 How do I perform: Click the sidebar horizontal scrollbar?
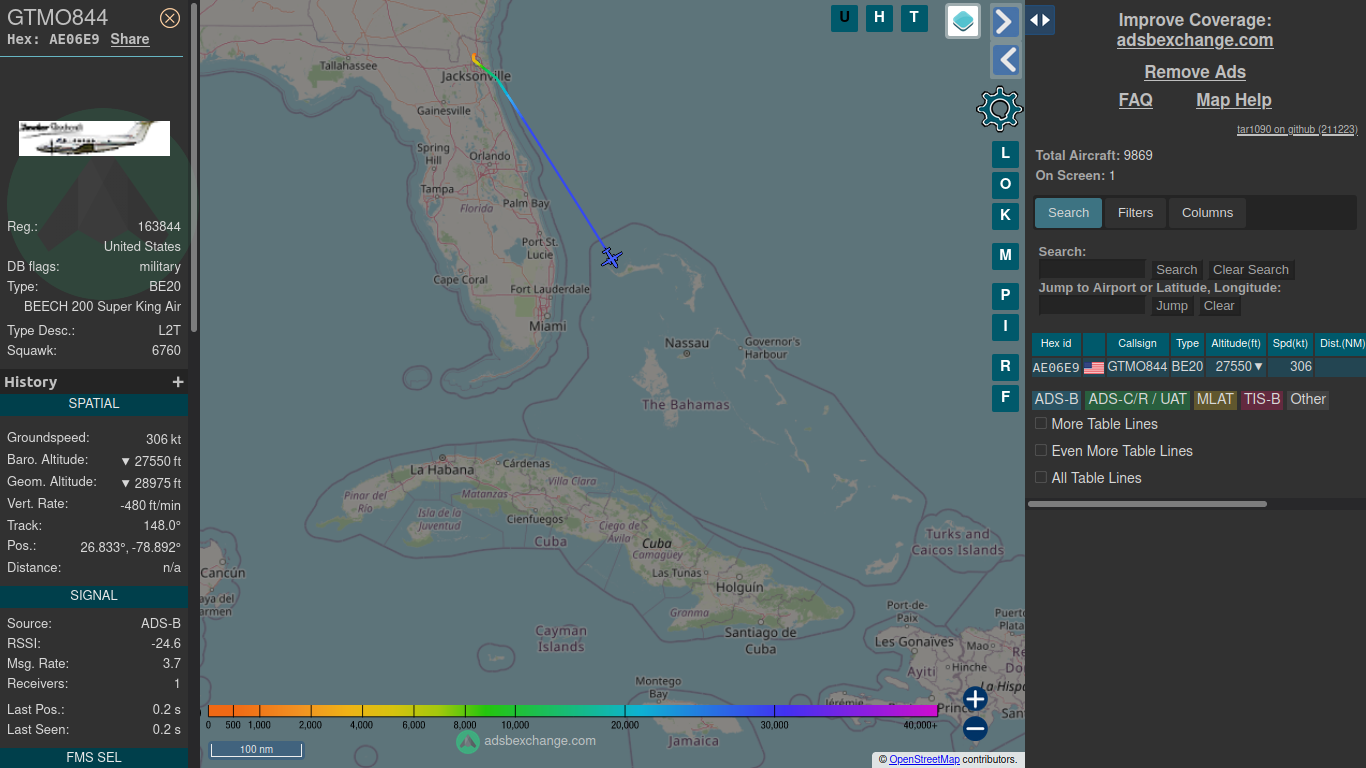[x=1147, y=504]
